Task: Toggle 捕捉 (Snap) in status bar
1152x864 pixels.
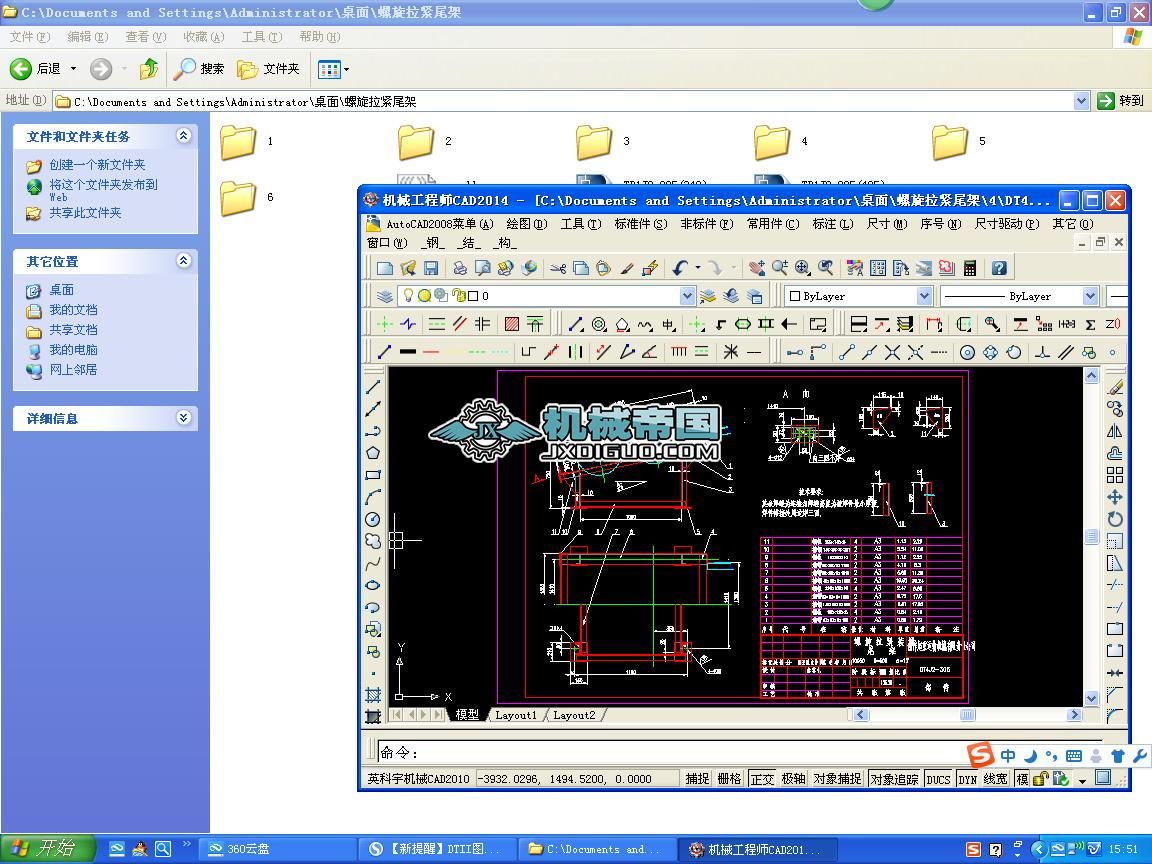Action: click(697, 779)
